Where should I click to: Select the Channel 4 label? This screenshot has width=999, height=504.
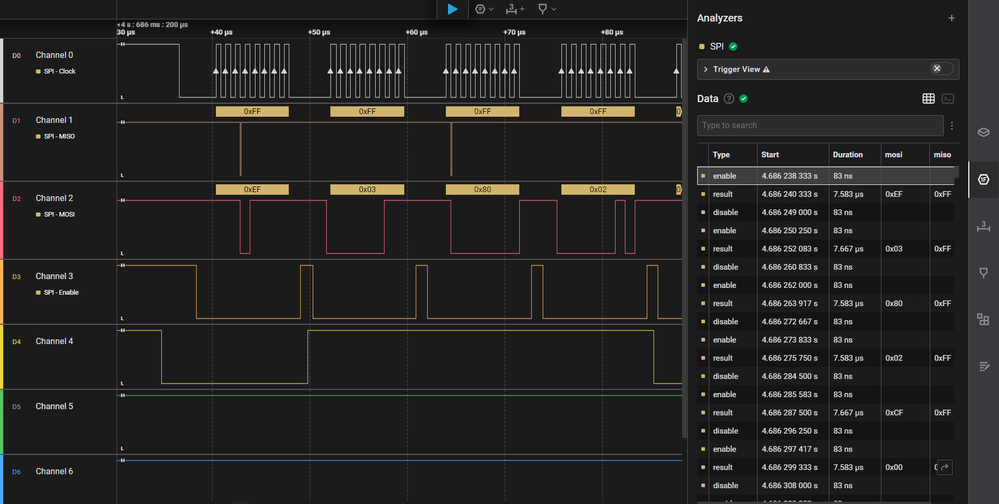pos(54,342)
